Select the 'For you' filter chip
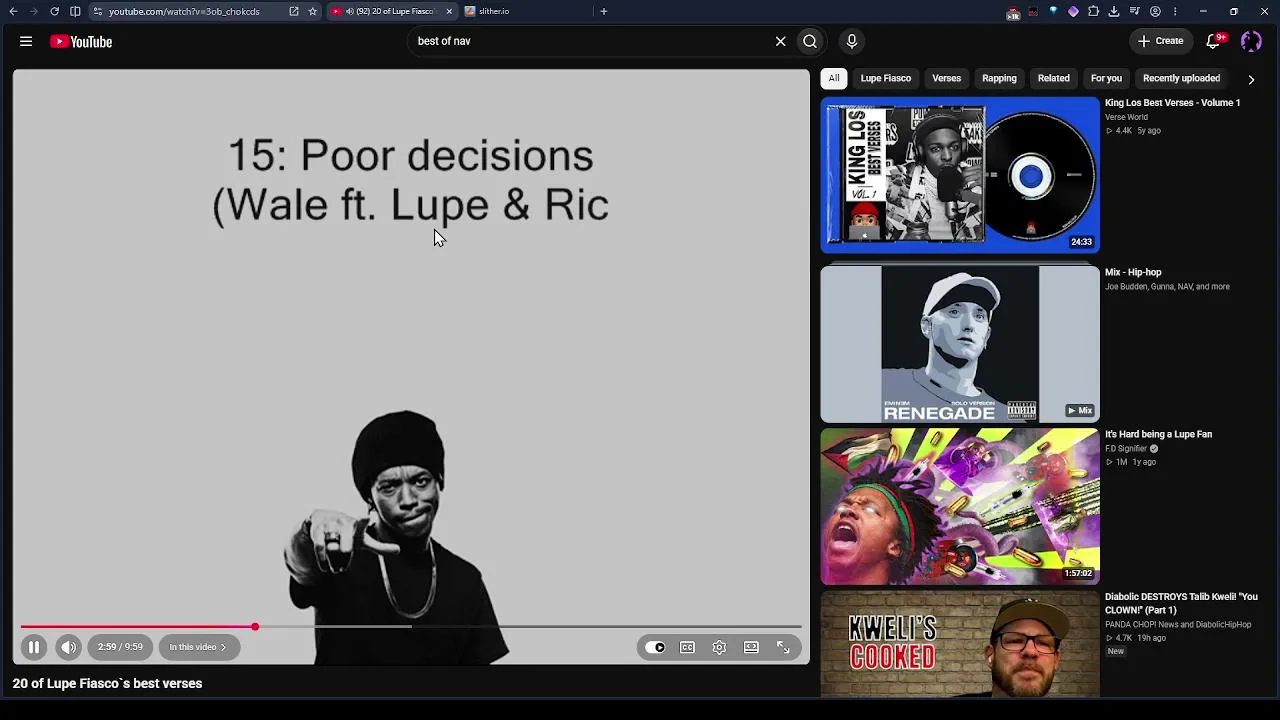 [x=1106, y=78]
